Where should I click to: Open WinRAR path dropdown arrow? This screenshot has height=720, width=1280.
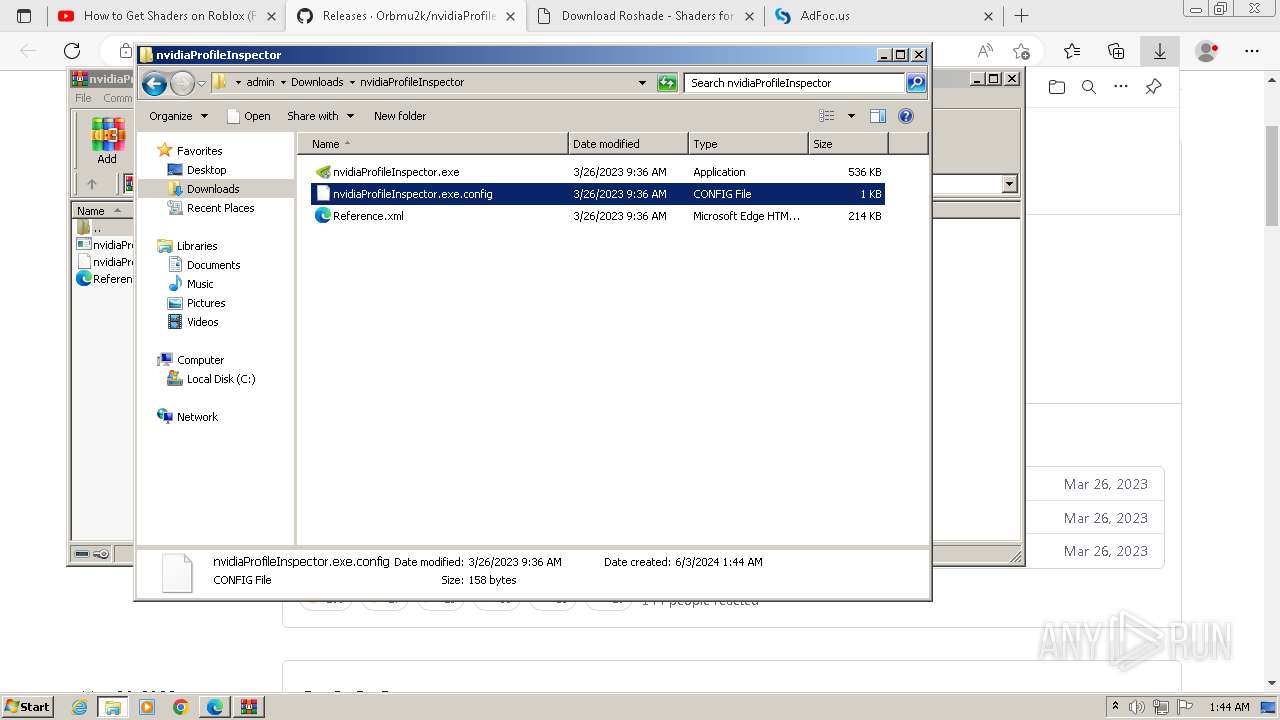coord(1009,184)
